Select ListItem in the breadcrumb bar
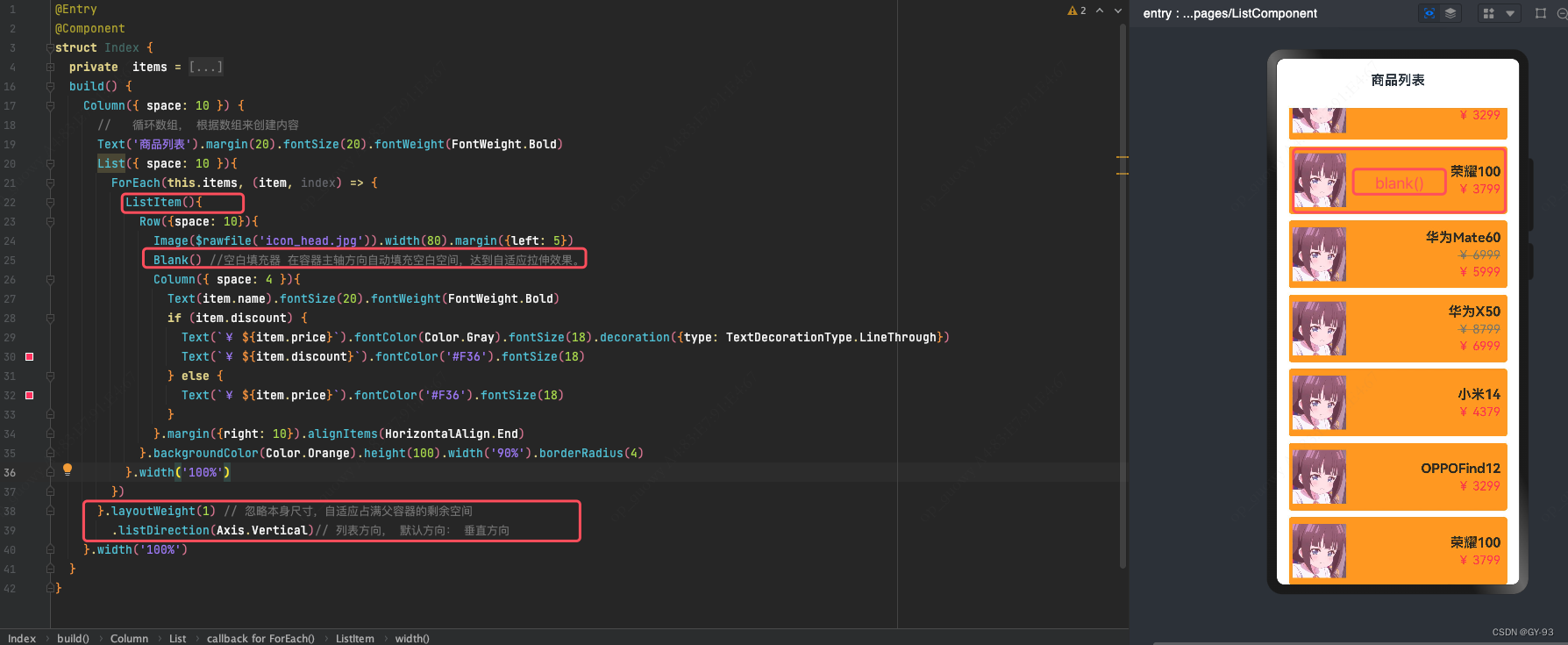Viewport: 1568px width, 645px height. [x=355, y=638]
